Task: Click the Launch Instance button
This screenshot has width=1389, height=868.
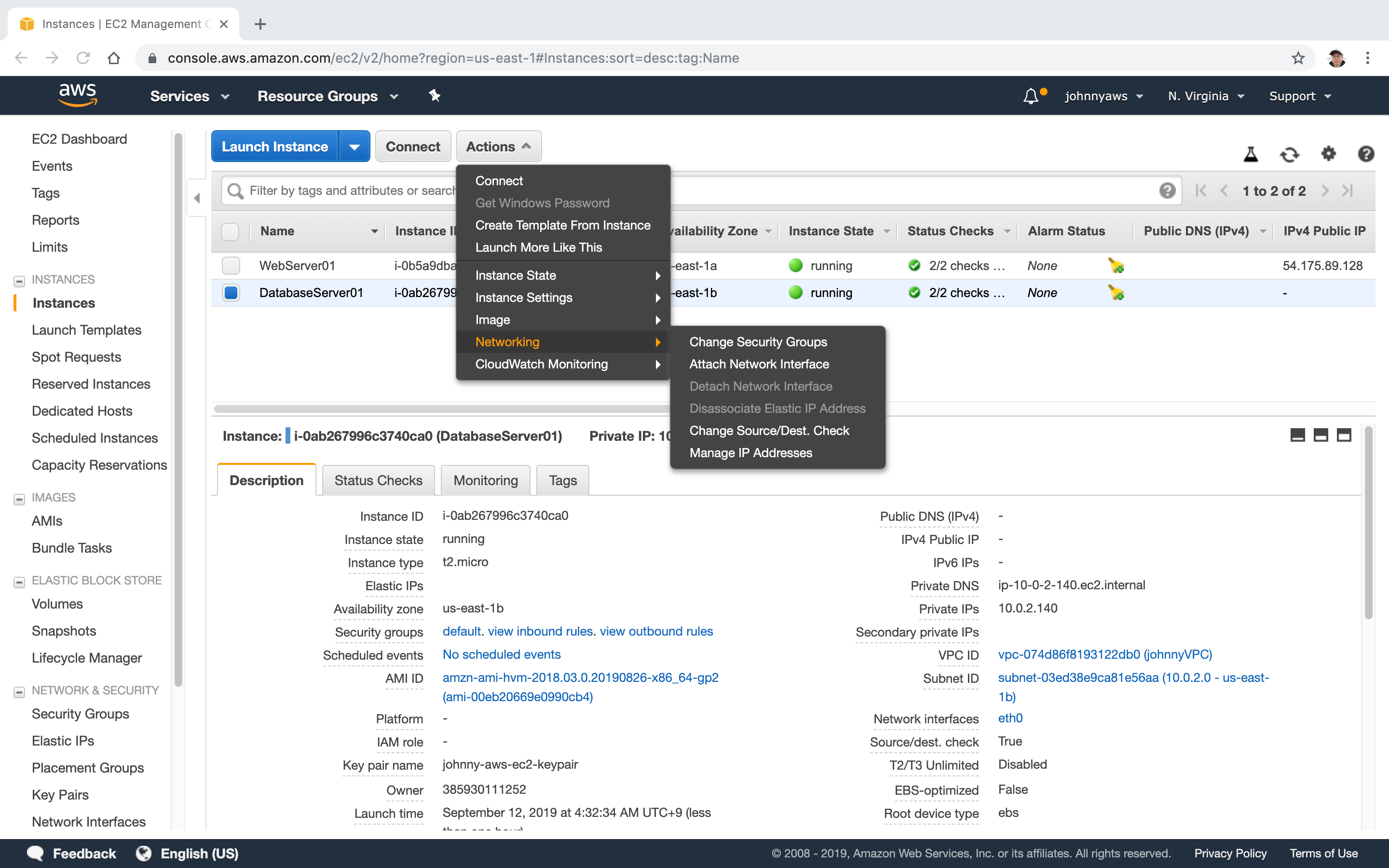Action: click(x=275, y=147)
